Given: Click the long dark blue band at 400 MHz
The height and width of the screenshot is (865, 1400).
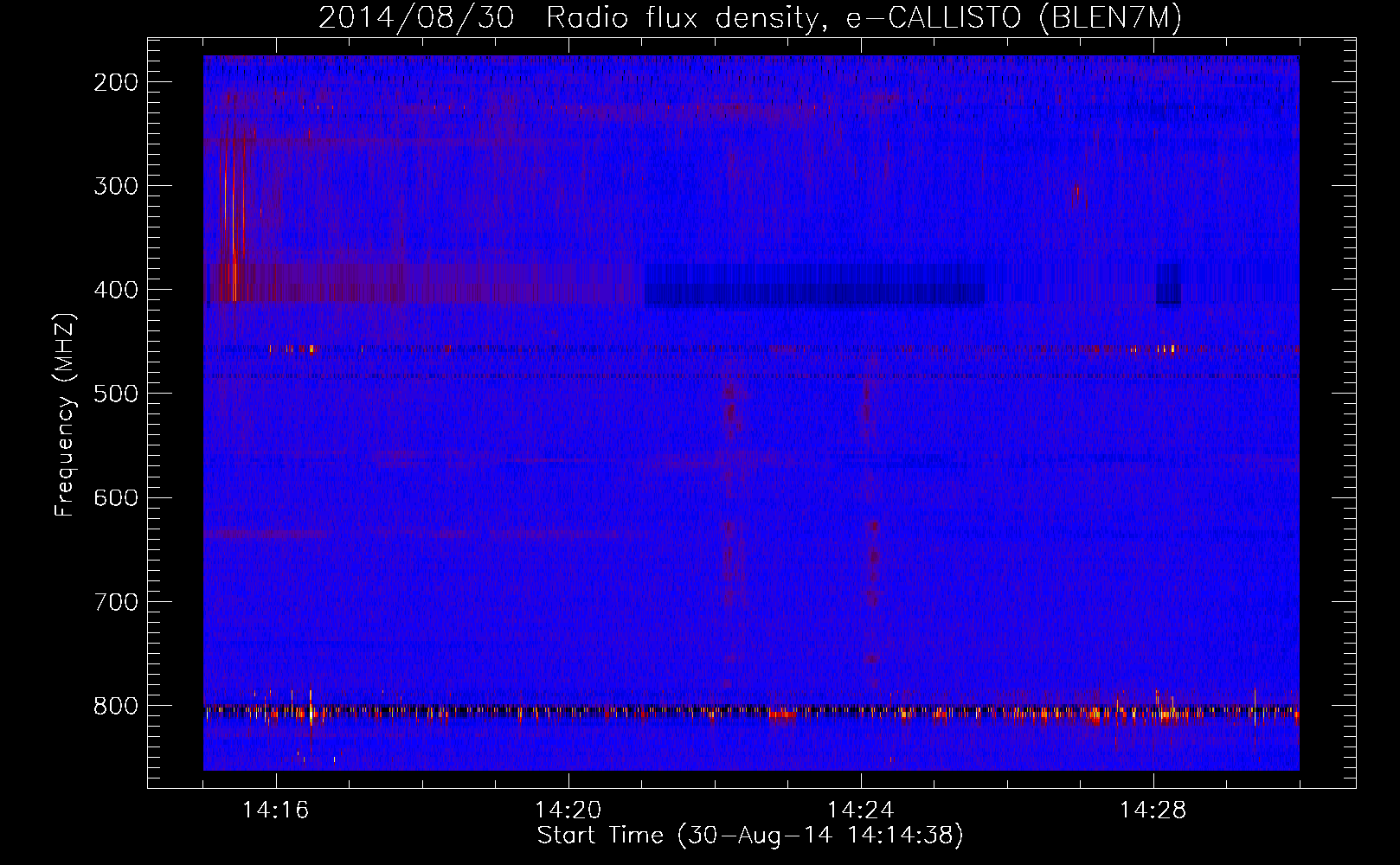Looking at the screenshot, I should [x=814, y=285].
